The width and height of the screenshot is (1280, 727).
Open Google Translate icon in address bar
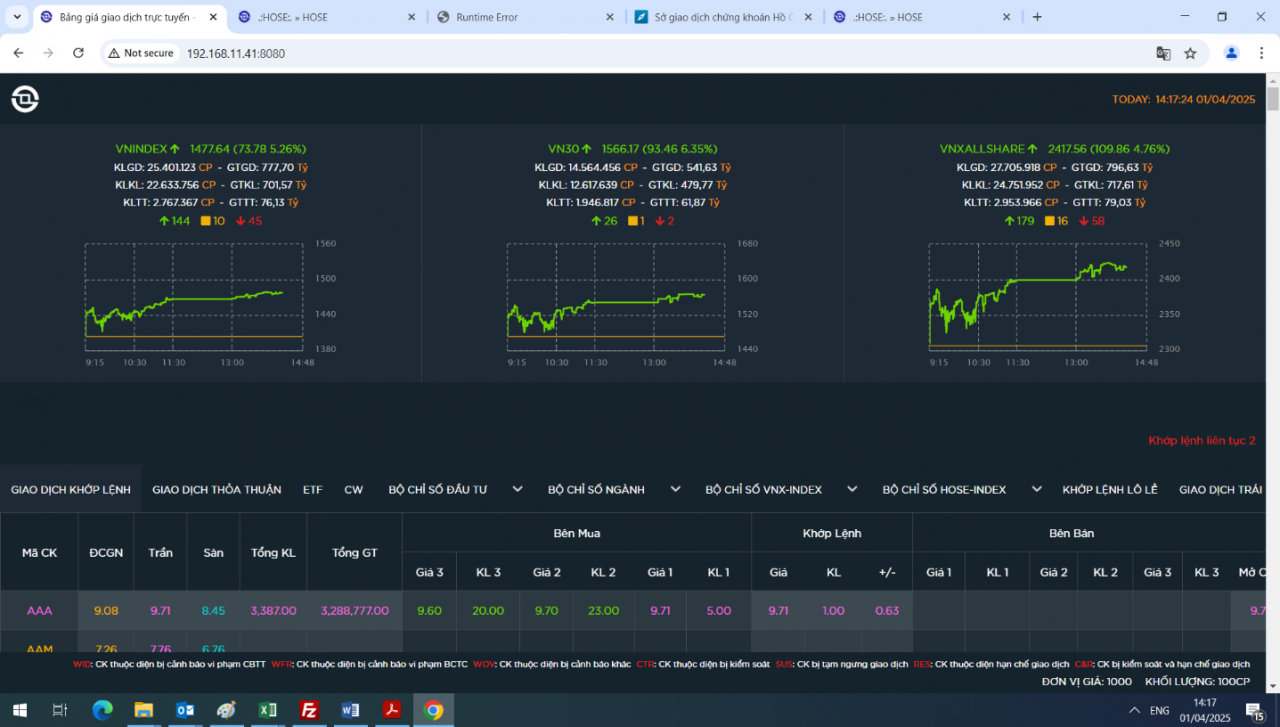click(x=1163, y=53)
